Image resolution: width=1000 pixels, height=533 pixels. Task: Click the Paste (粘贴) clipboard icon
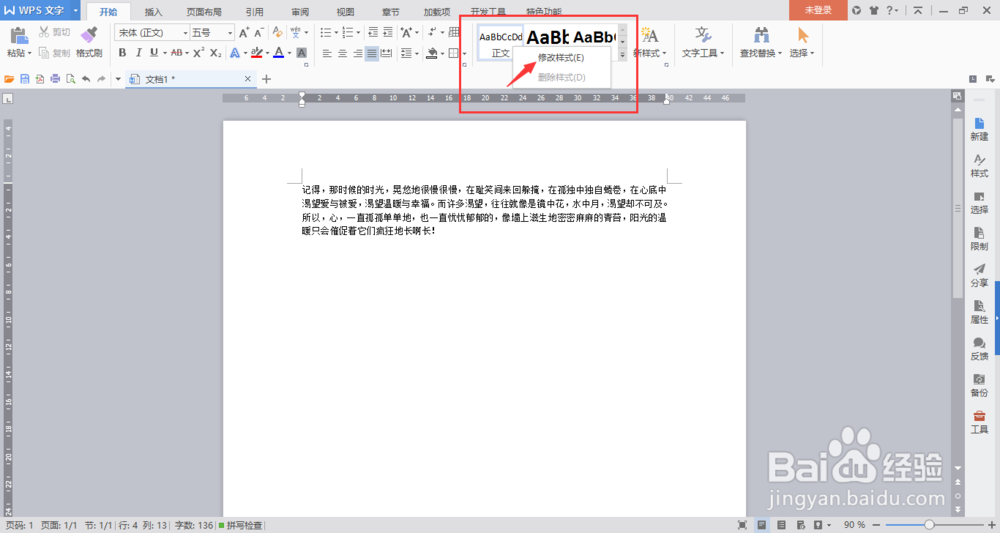pos(18,36)
